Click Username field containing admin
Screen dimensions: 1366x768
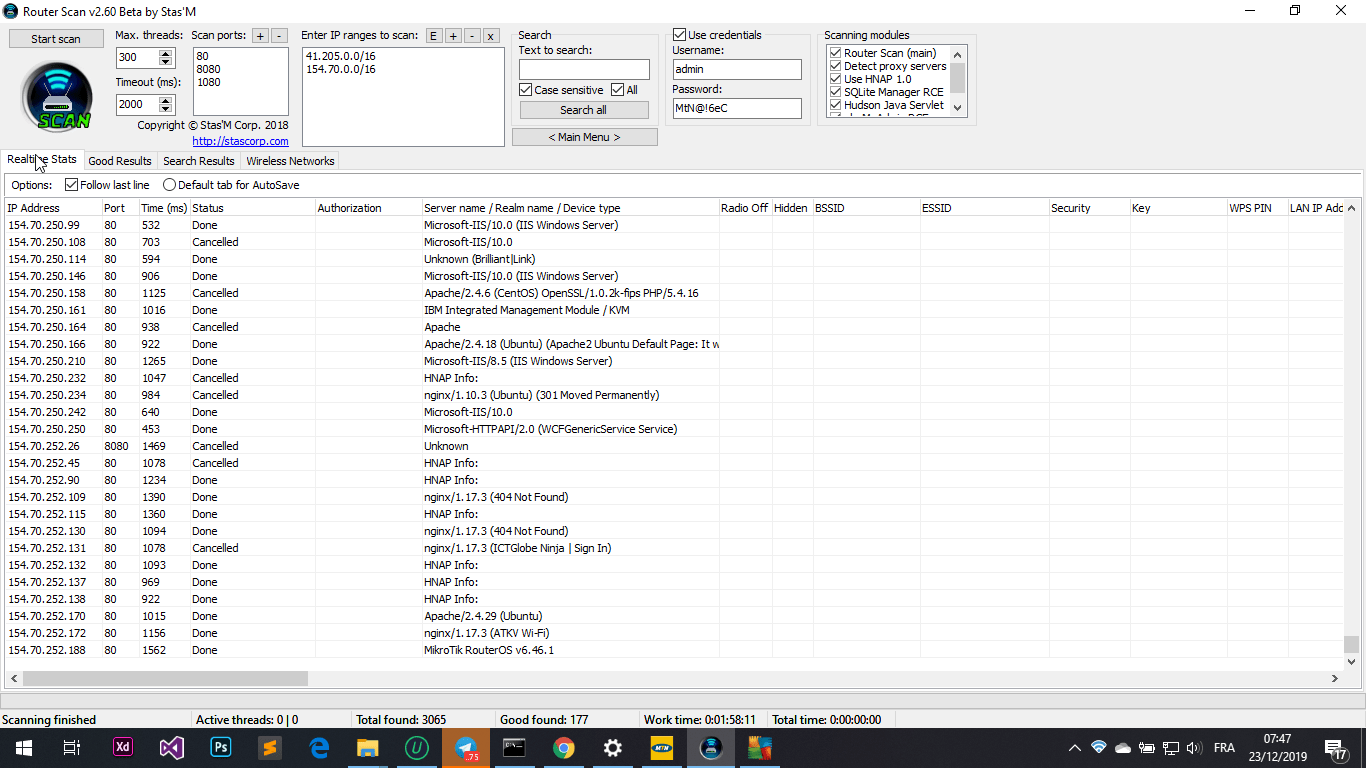click(x=737, y=69)
